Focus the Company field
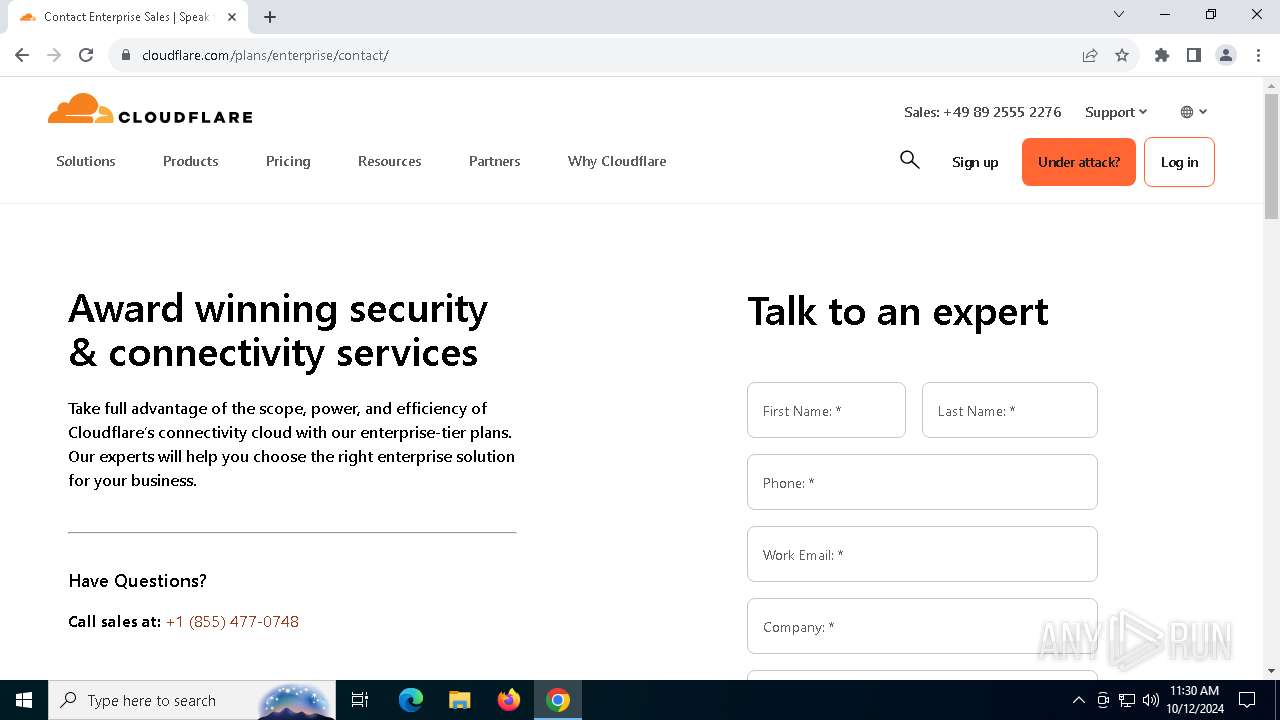 point(922,626)
